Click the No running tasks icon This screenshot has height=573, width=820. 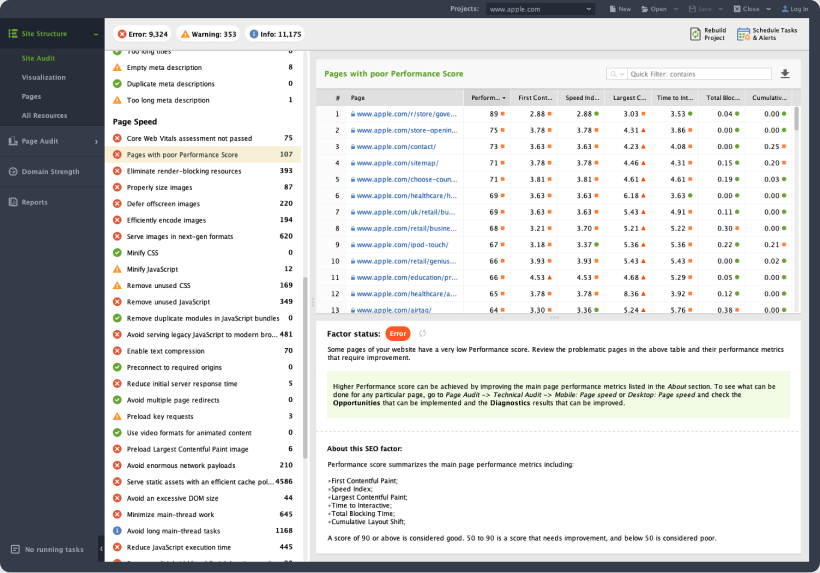[15, 549]
